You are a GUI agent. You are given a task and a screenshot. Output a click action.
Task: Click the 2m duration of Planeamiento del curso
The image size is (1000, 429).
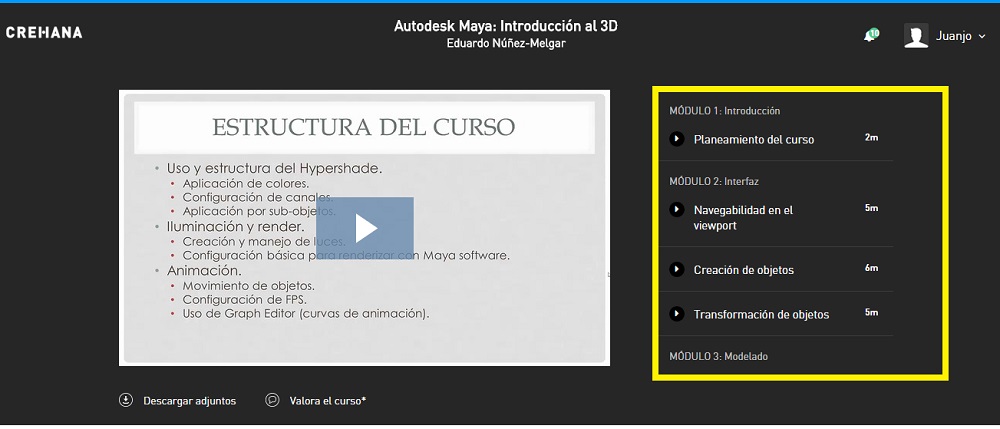pyautogui.click(x=871, y=137)
